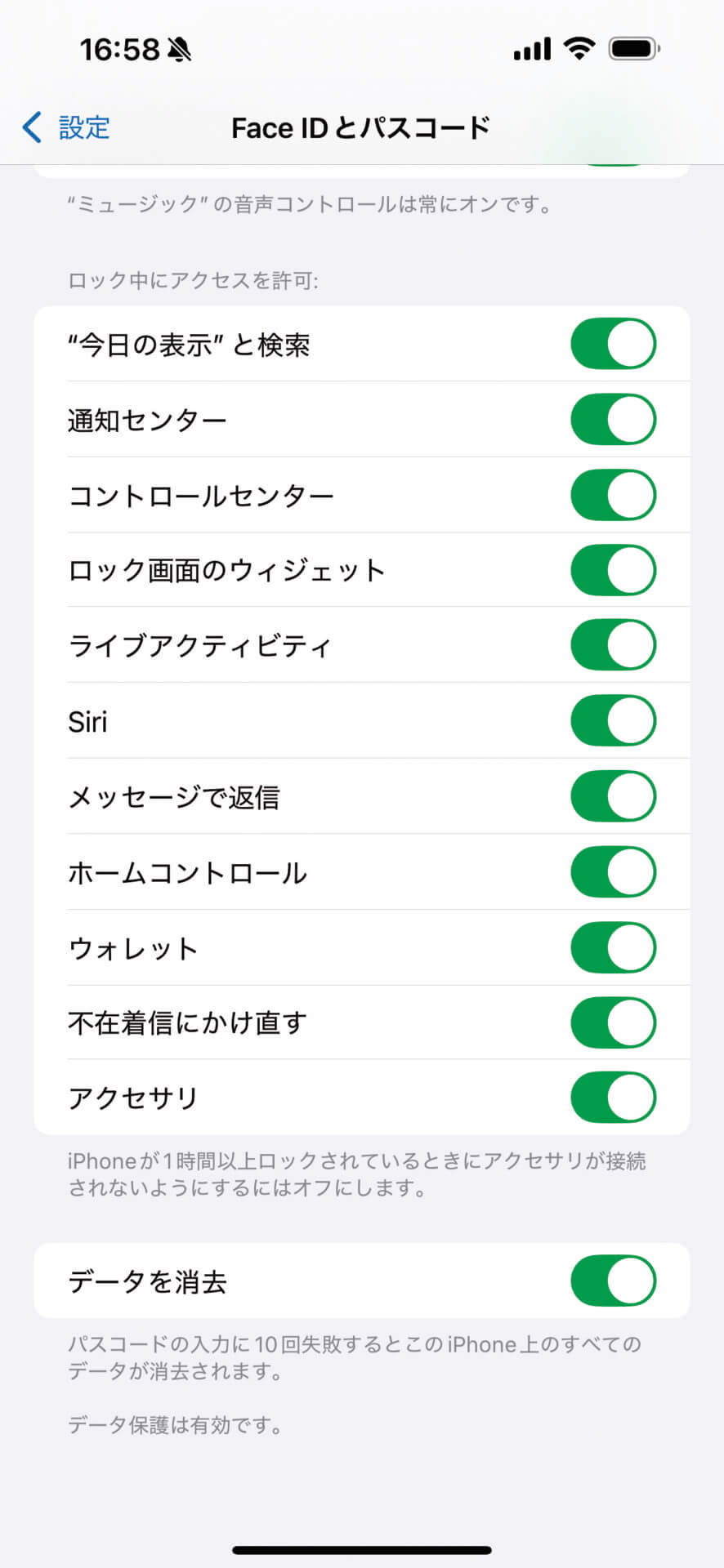Disable 通知センター lock screen access

tap(613, 420)
